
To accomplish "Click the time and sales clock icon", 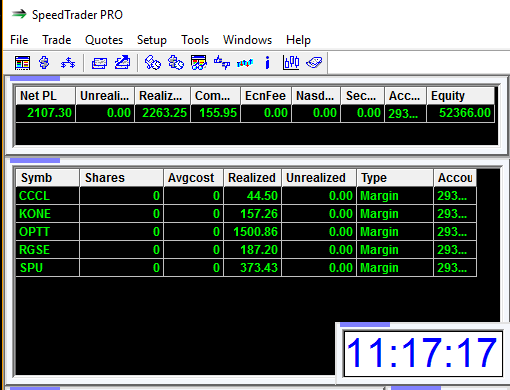I will (x=153, y=63).
